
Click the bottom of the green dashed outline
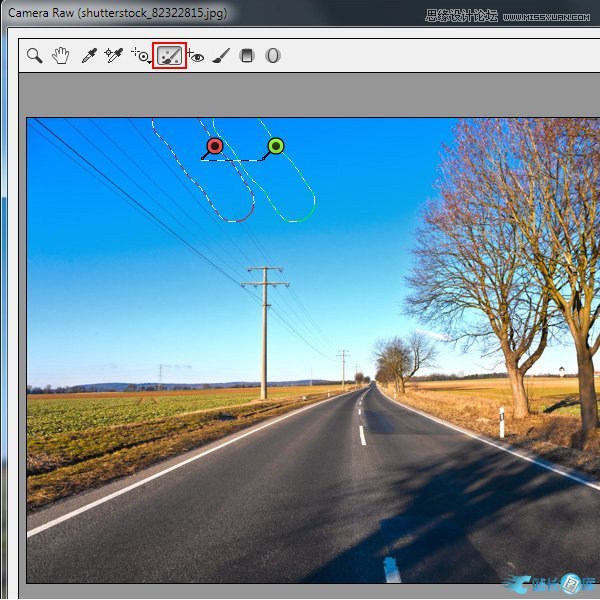[295, 220]
